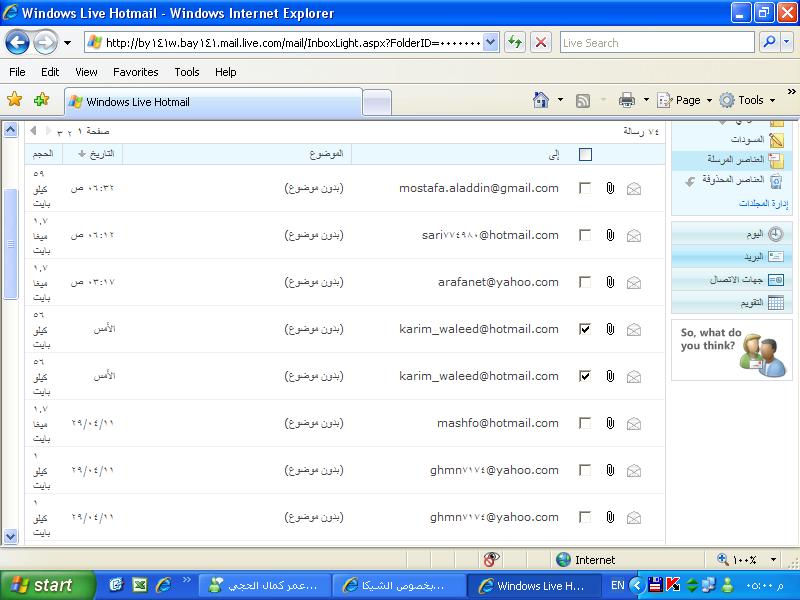Check the box for the sari hotmail.com message
The image size is (800, 600).
pyautogui.click(x=585, y=235)
